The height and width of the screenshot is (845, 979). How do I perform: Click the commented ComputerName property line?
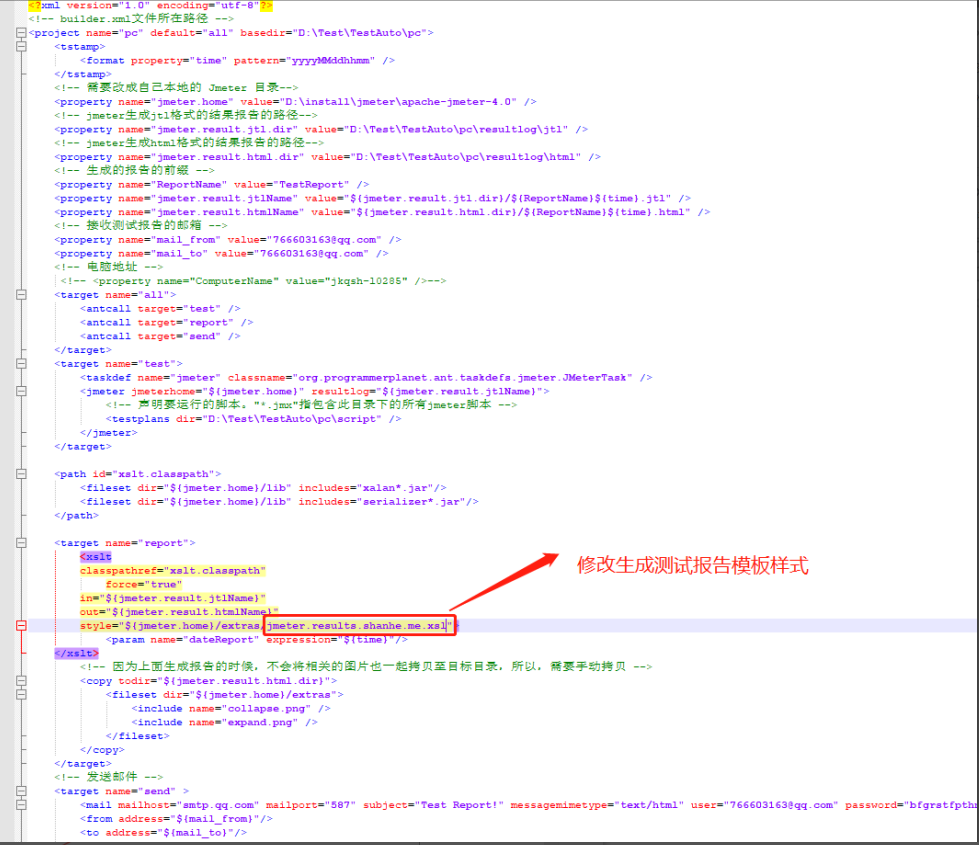[x=253, y=281]
